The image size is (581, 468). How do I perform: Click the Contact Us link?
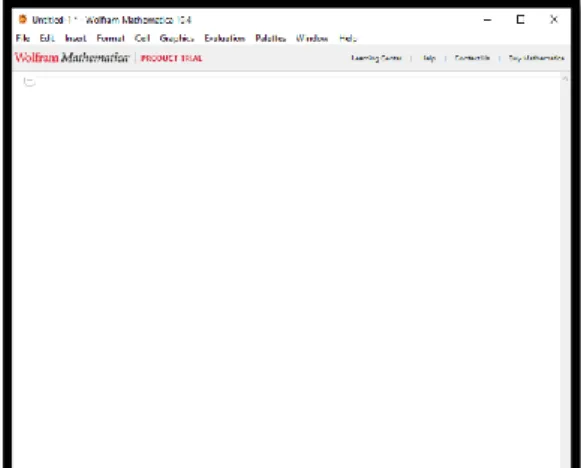(x=472, y=58)
